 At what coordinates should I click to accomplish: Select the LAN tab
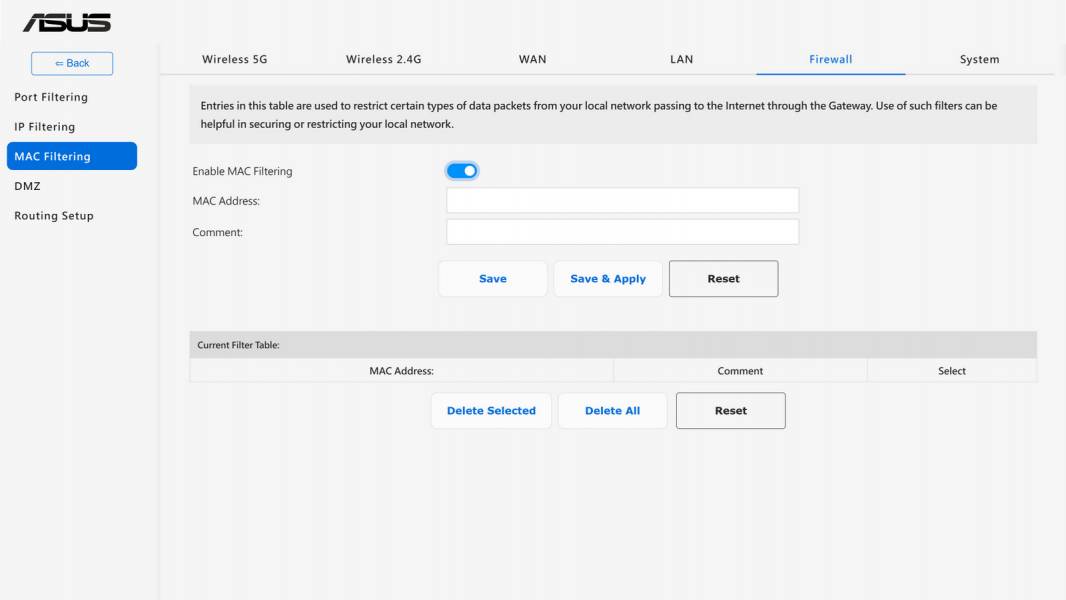tap(681, 59)
